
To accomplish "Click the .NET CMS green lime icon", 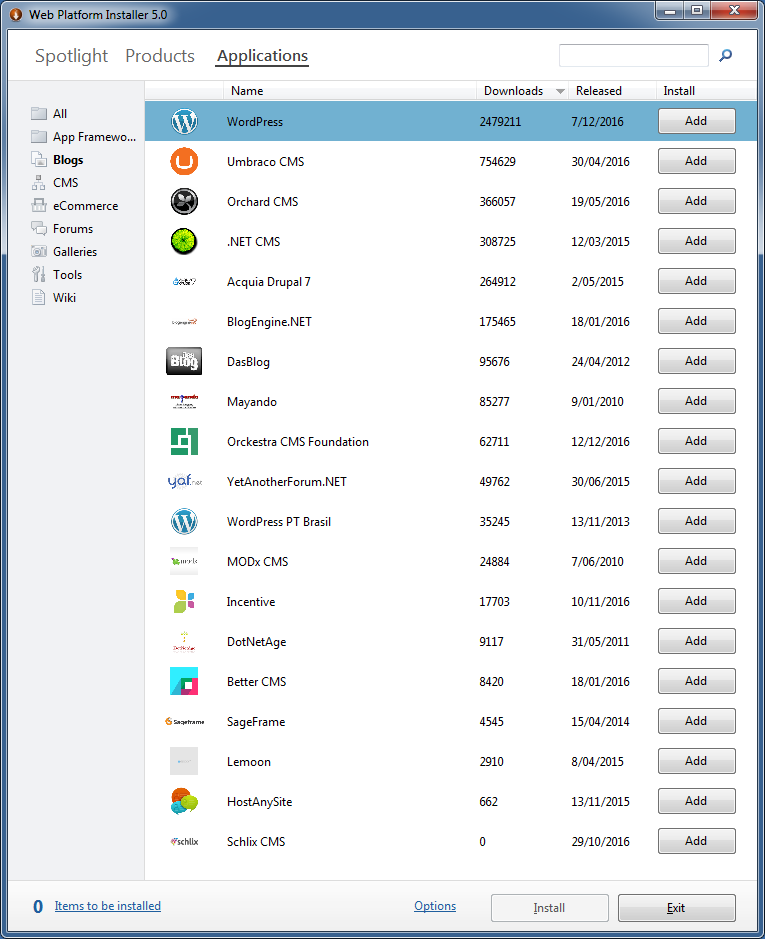I will 184,241.
